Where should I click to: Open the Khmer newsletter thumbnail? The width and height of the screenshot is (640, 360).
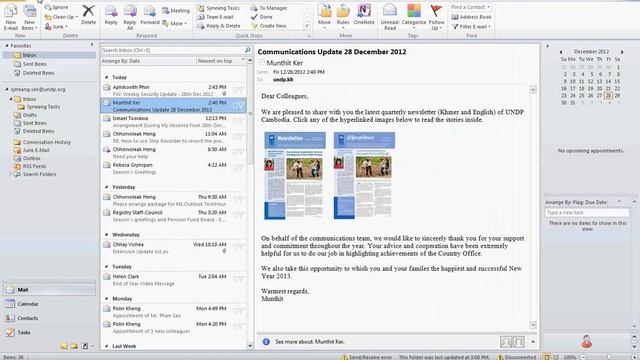point(364,176)
